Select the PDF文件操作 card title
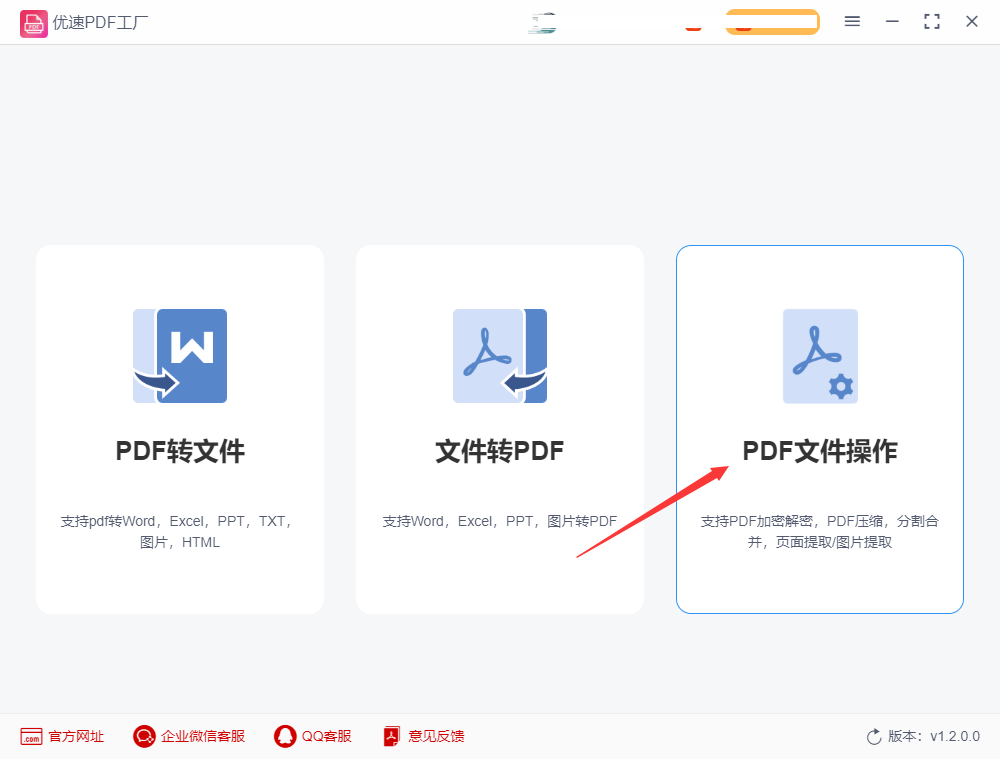1000x760 pixels. pyautogui.click(x=820, y=451)
